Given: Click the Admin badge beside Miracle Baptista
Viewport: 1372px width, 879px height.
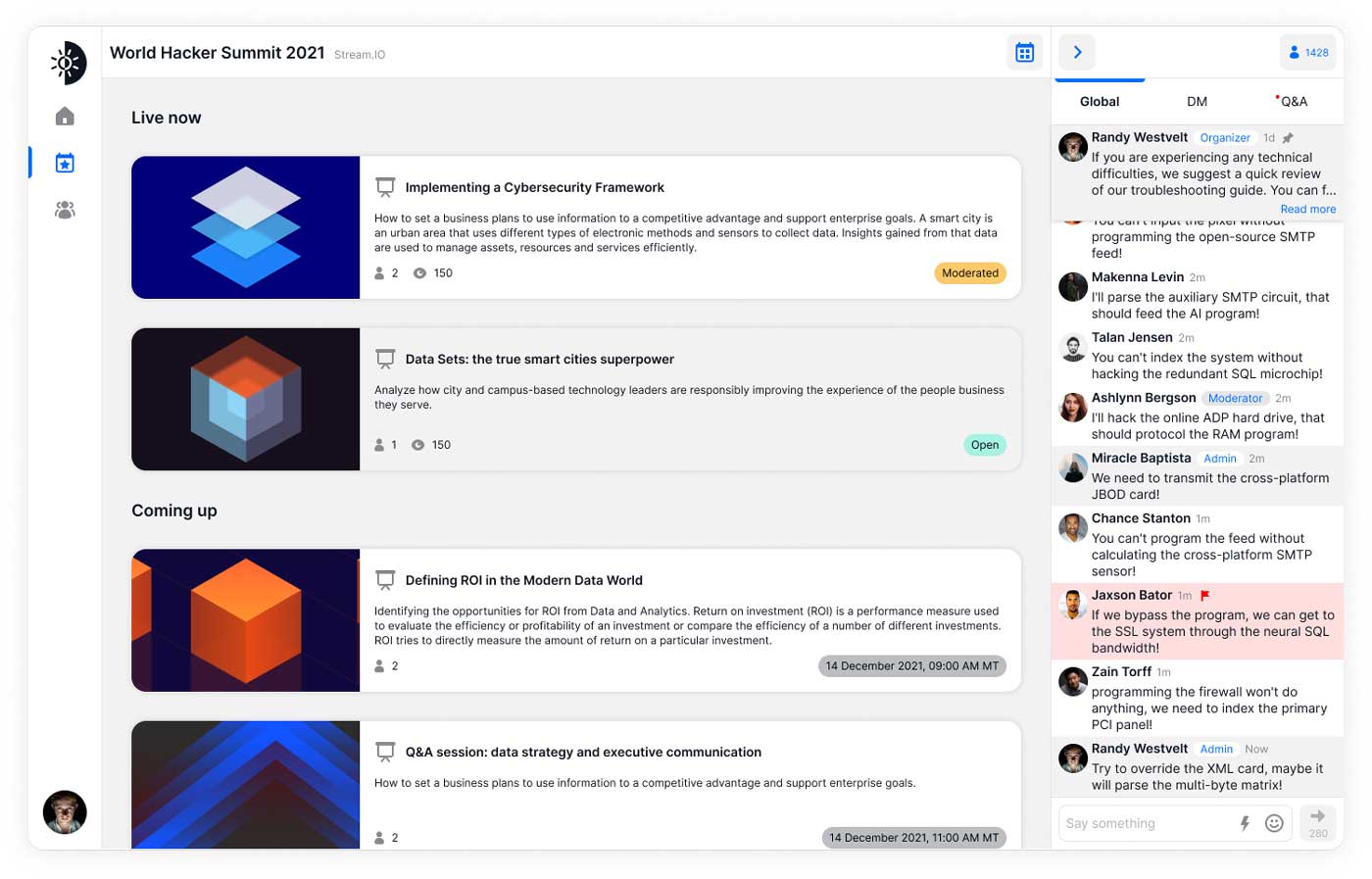Looking at the screenshot, I should (x=1219, y=459).
